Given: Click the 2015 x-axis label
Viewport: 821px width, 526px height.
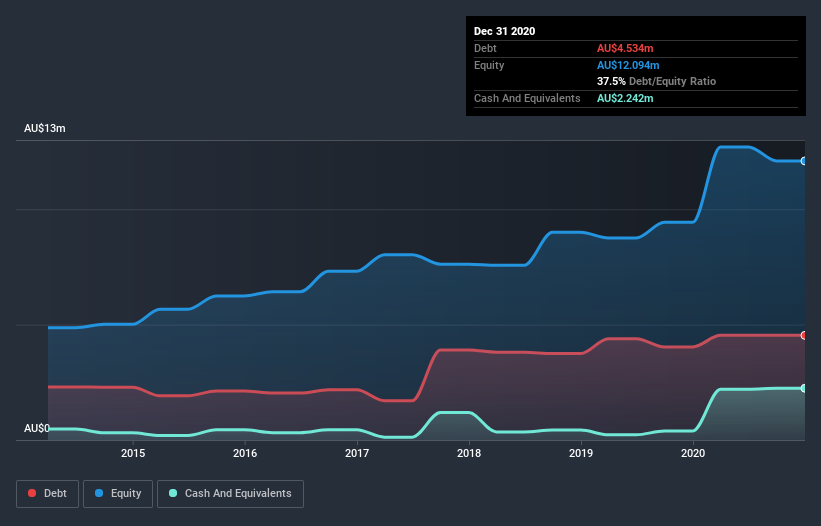Looking at the screenshot, I should [x=133, y=453].
